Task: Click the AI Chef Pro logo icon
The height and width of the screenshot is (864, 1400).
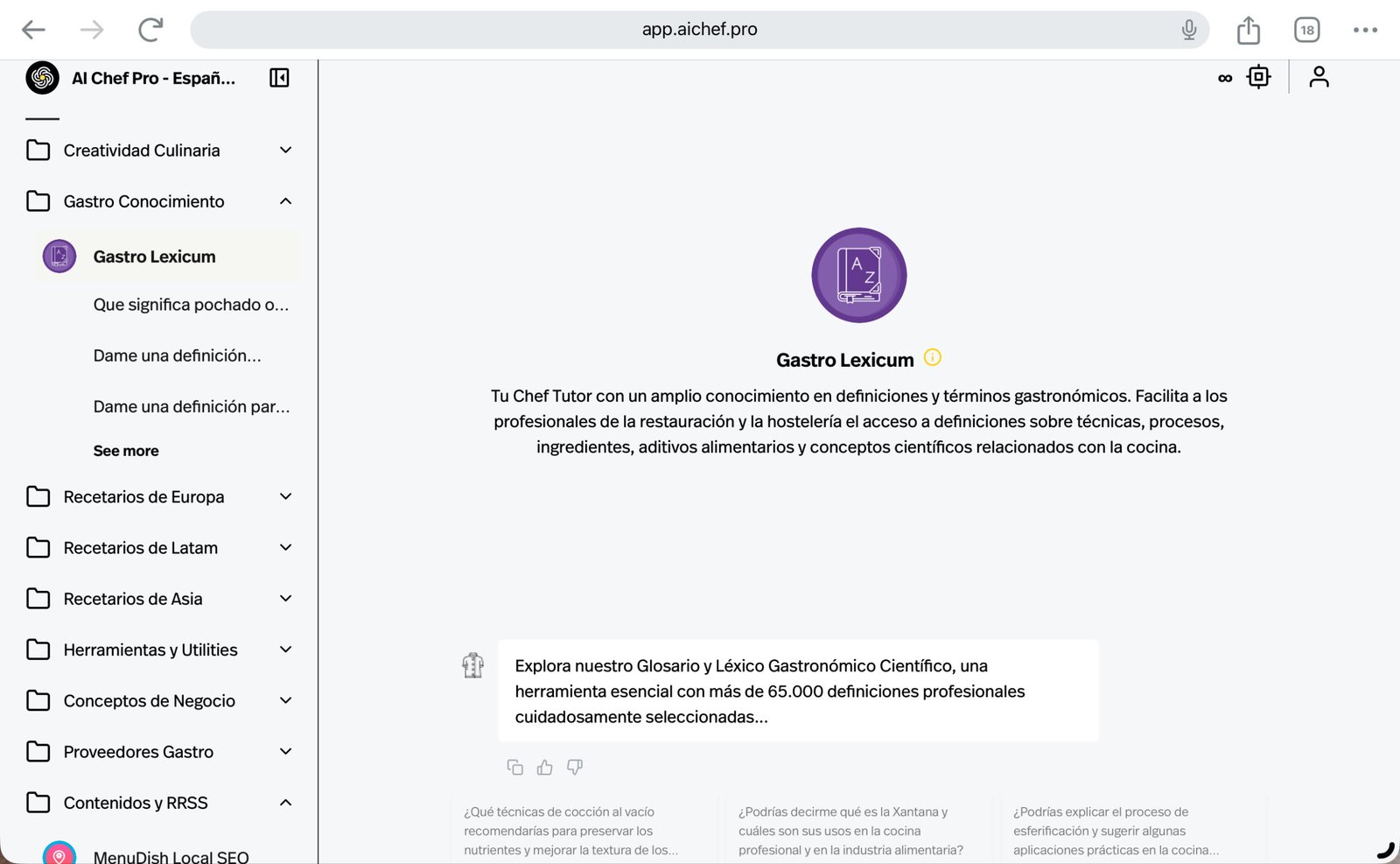Action: click(x=42, y=78)
